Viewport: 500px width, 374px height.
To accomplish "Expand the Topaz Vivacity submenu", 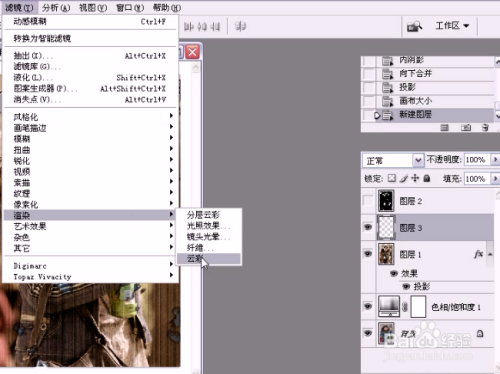I will coord(90,277).
